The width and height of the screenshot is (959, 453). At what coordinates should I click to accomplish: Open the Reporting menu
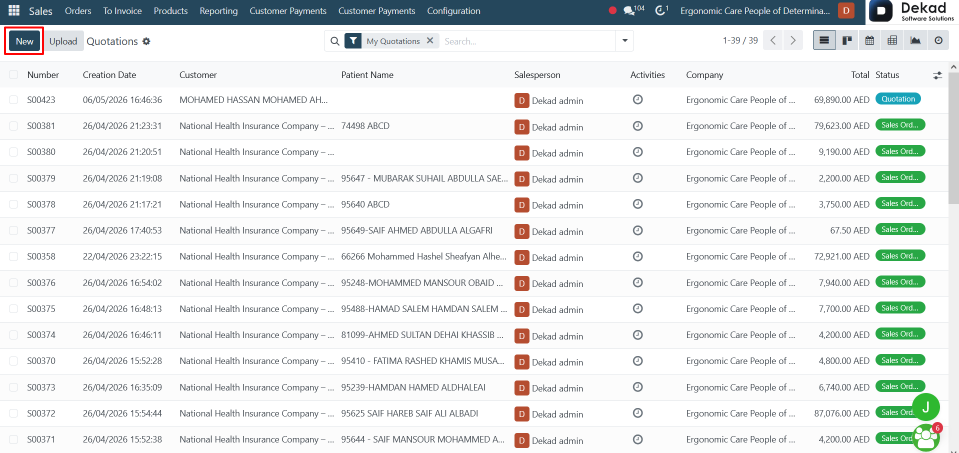pos(218,11)
